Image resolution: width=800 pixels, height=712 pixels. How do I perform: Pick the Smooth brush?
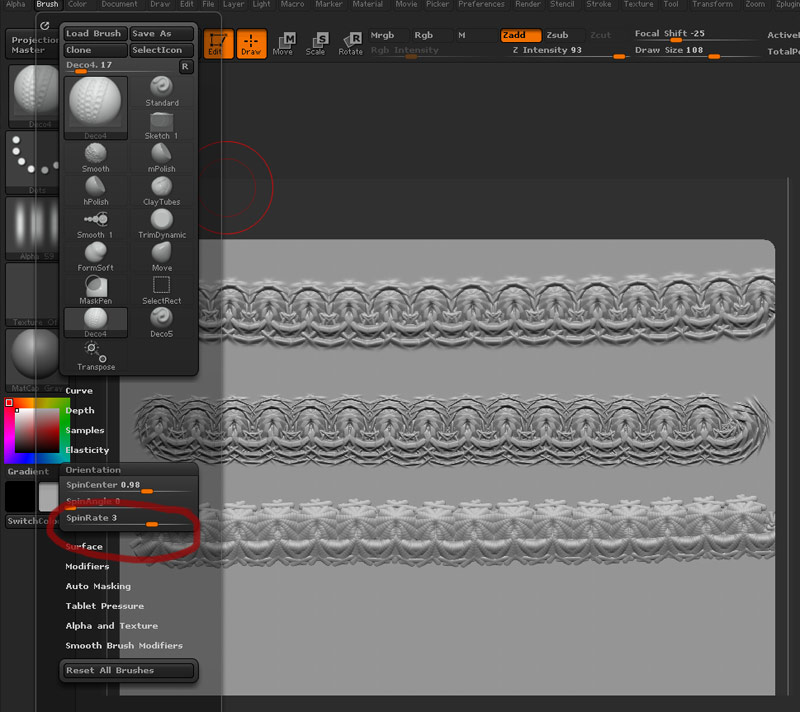click(x=95, y=158)
